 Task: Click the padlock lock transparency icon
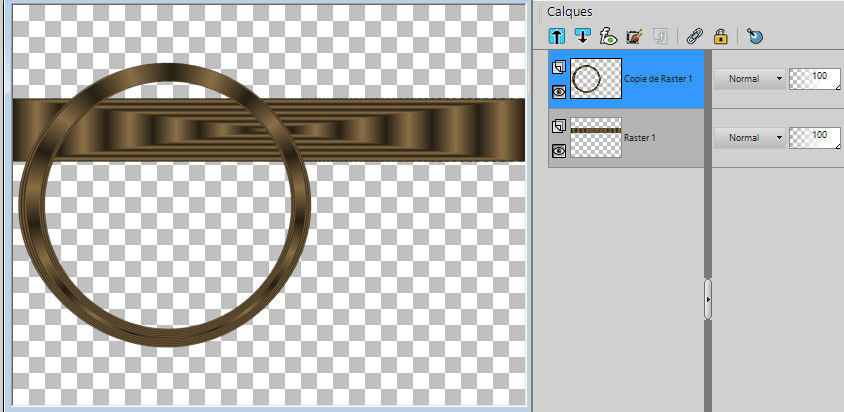point(720,36)
